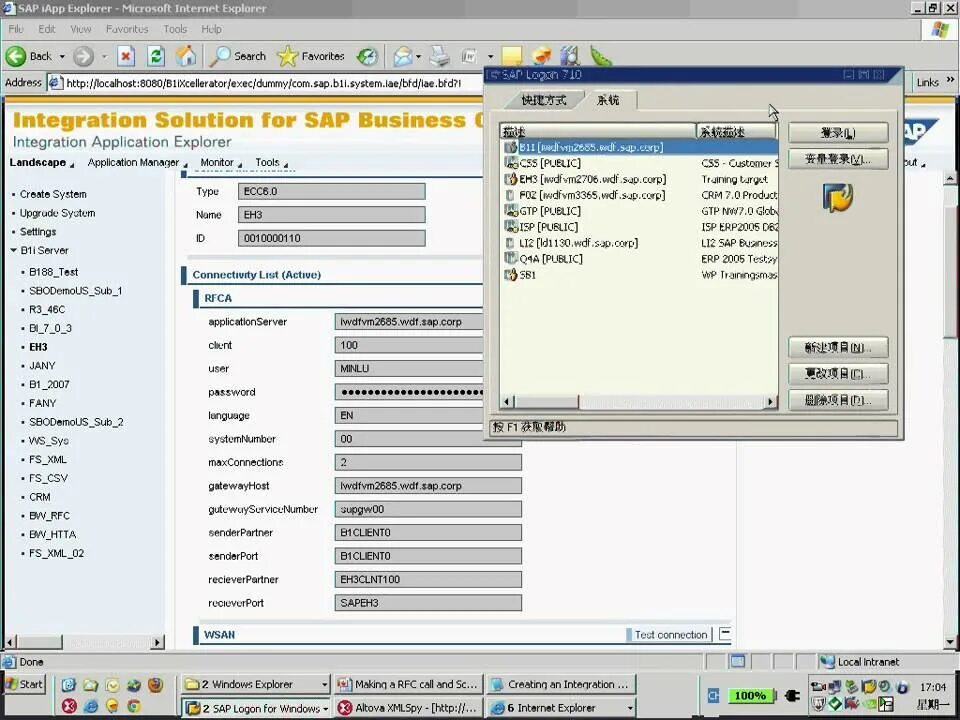
Task: Click the Upgrade System link
Action: pyautogui.click(x=57, y=213)
